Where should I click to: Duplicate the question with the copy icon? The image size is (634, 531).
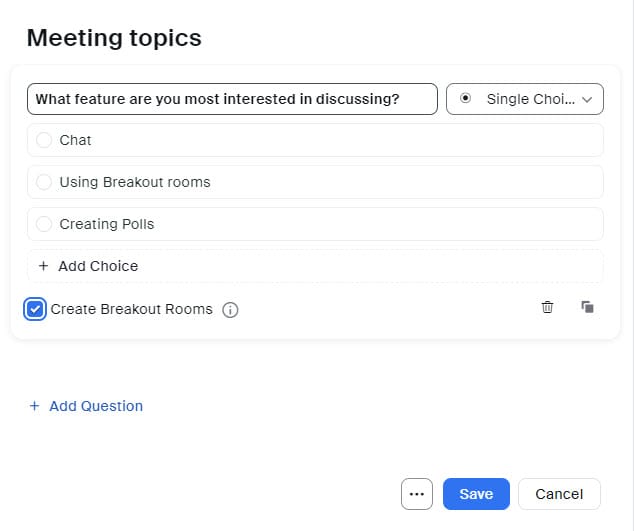point(587,307)
